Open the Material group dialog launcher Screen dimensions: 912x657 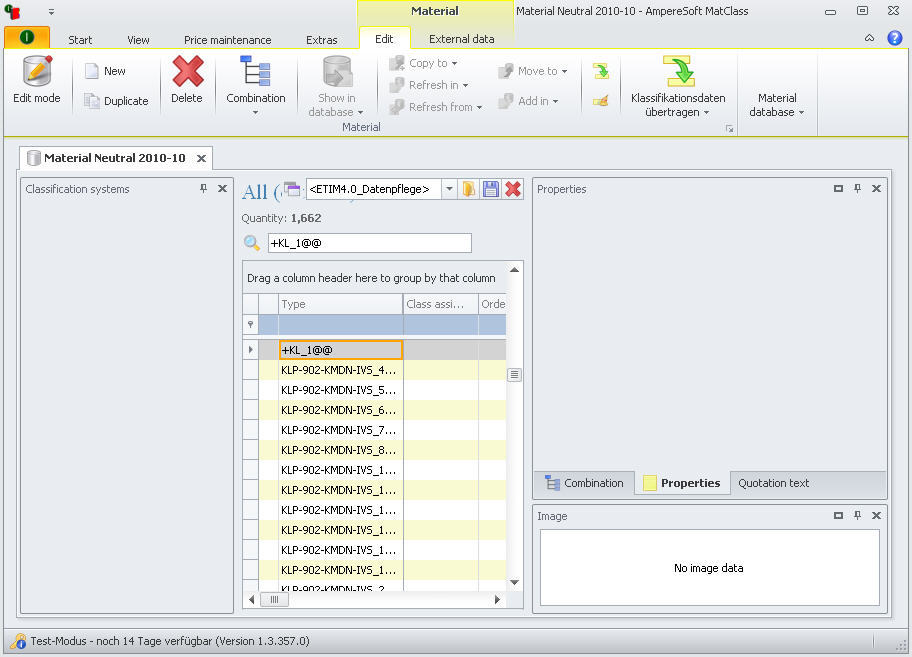pyautogui.click(x=729, y=129)
